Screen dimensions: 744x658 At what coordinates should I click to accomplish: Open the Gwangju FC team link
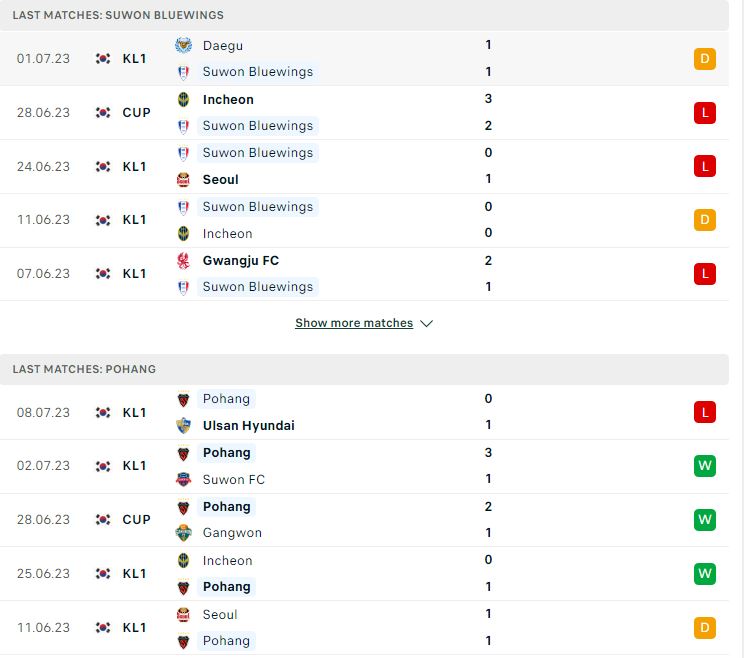241,261
